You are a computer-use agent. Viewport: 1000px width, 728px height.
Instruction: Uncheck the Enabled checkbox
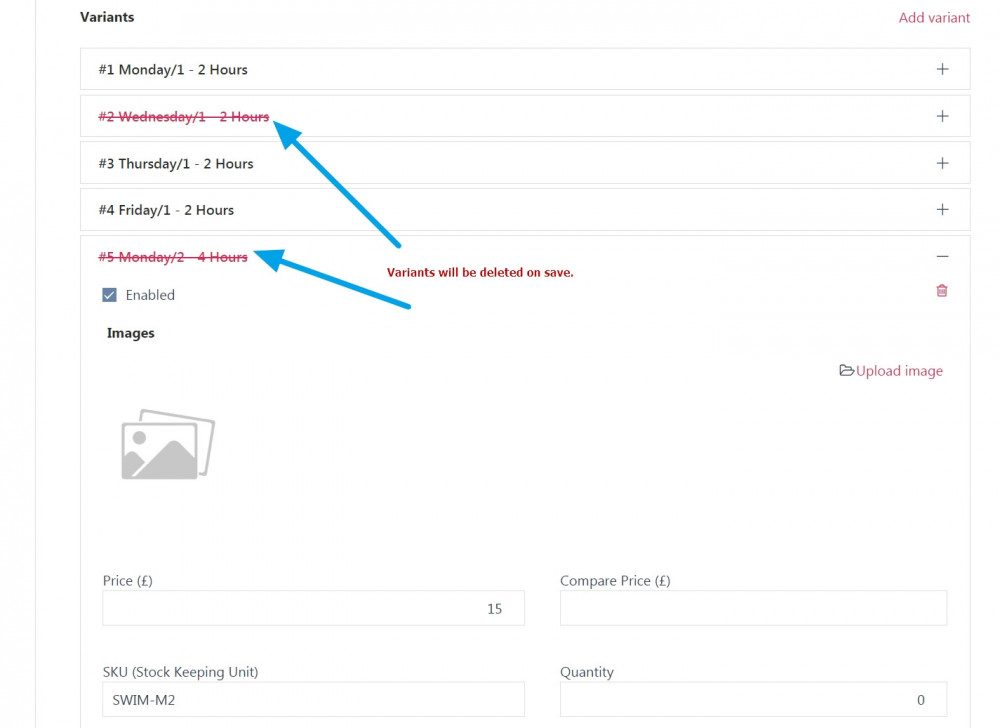click(x=110, y=295)
